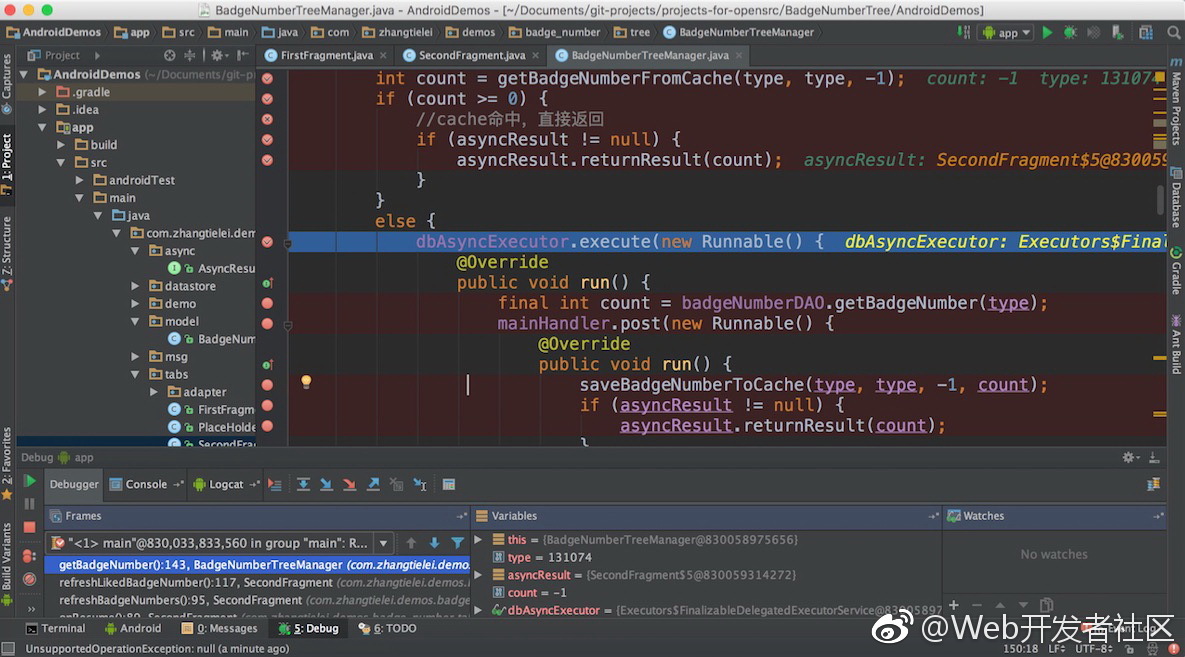Toggle breakpoint on the dbAsyncExecutor.execute line
Viewport: 1185px width, 657px height.
267,242
